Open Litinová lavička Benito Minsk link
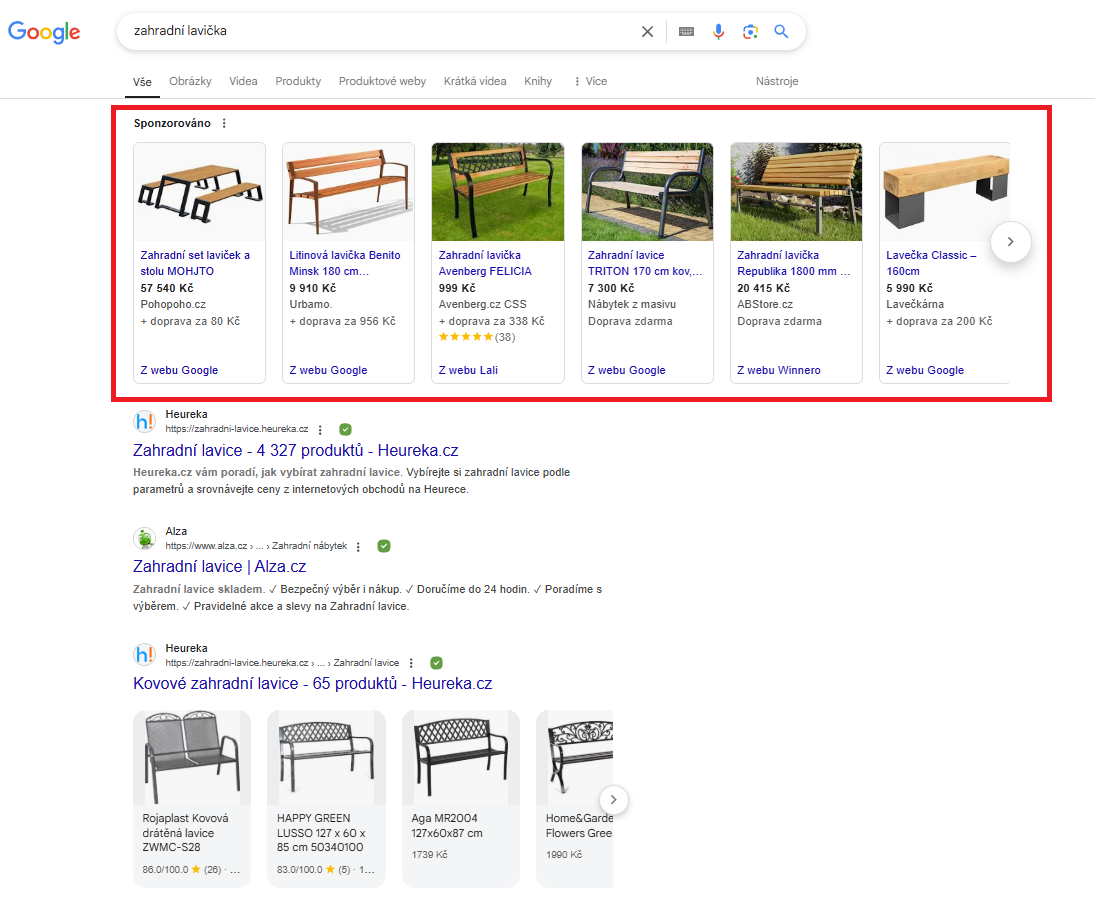This screenshot has height=905, width=1095. [345, 263]
